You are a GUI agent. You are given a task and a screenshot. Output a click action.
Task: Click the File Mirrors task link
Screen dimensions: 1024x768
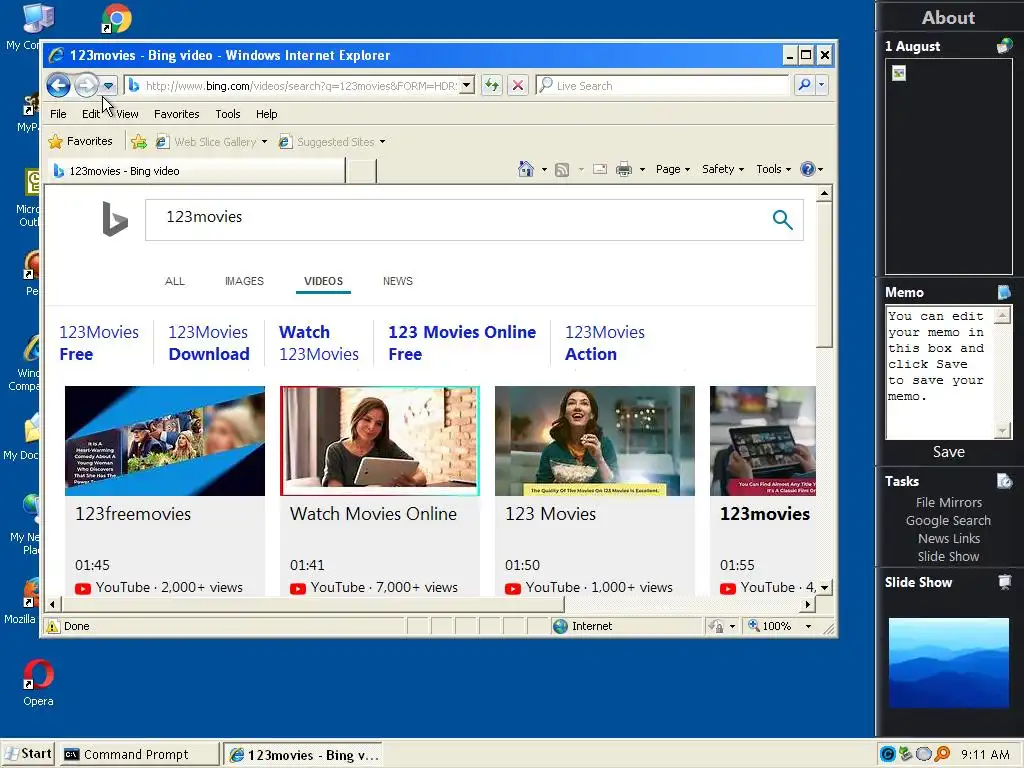pyautogui.click(x=948, y=502)
